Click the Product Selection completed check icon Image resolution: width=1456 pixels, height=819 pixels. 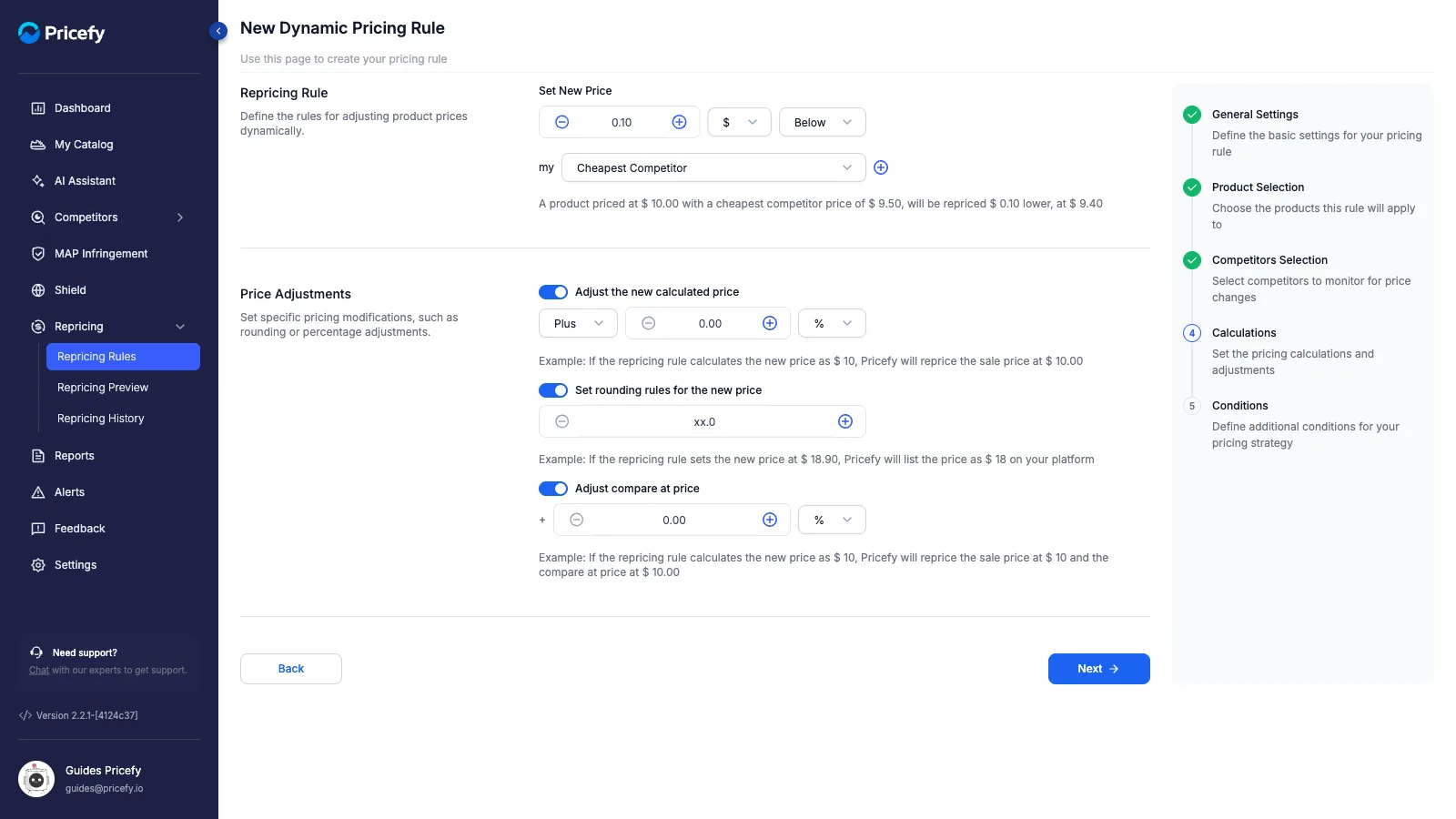1192,187
